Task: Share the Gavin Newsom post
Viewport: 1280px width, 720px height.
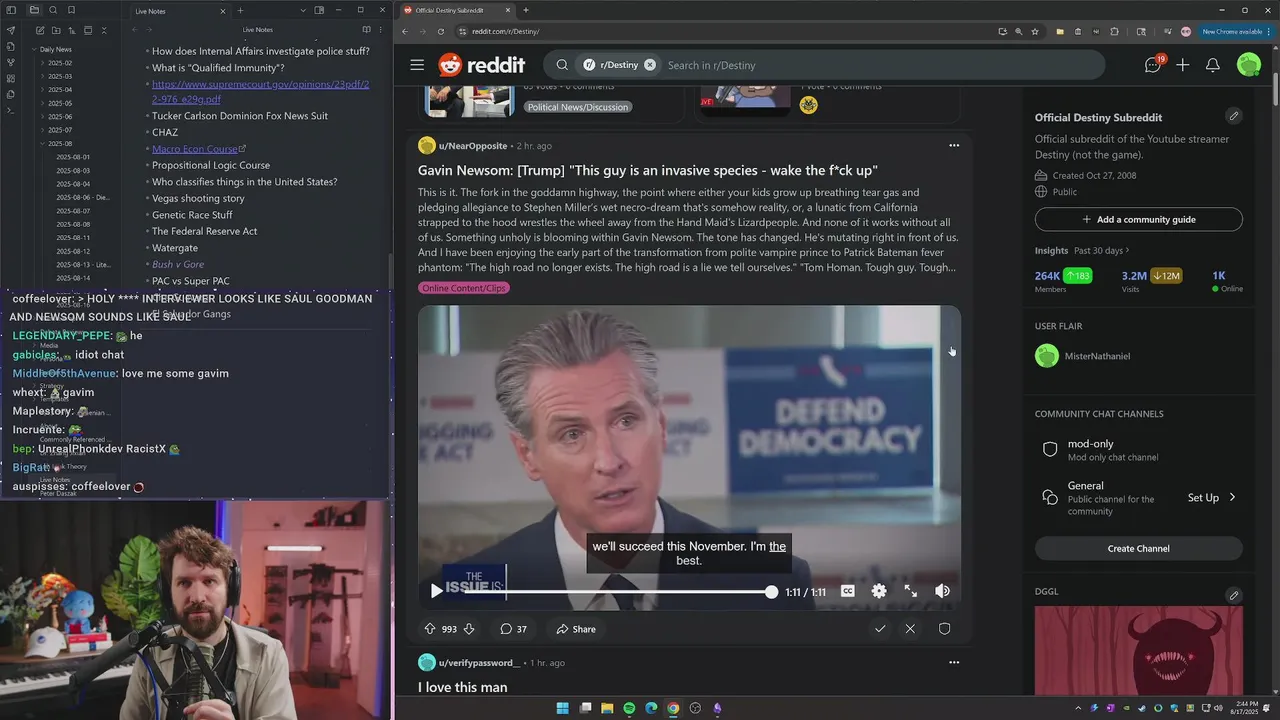Action: pos(576,629)
